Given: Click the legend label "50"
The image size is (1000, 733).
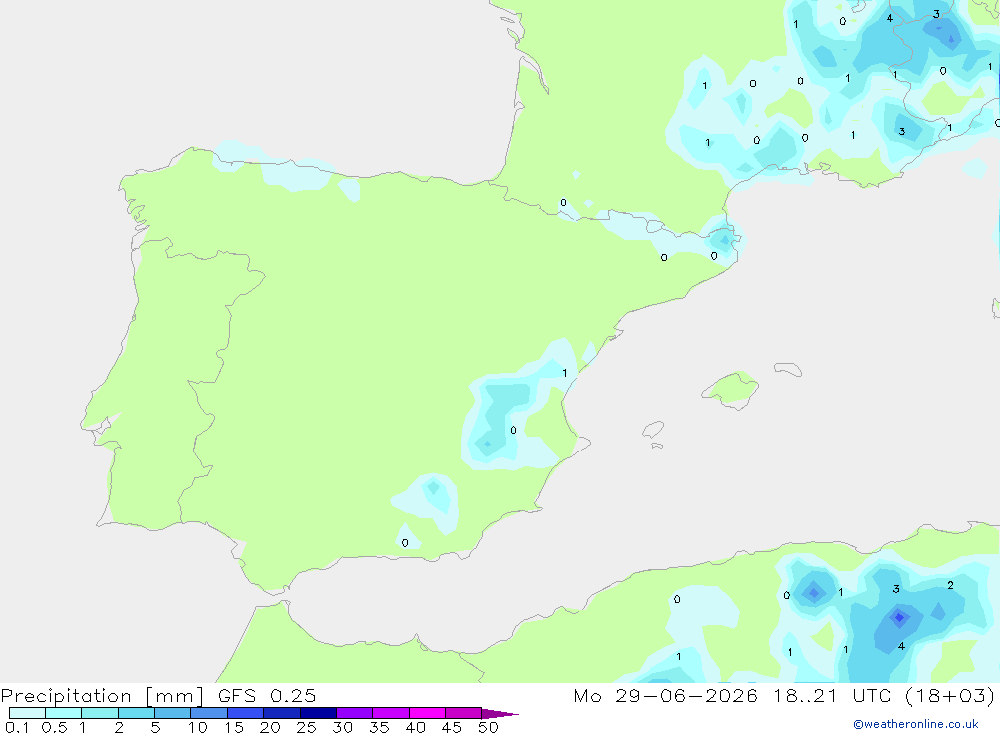Looking at the screenshot, I should pyautogui.click(x=488, y=727).
